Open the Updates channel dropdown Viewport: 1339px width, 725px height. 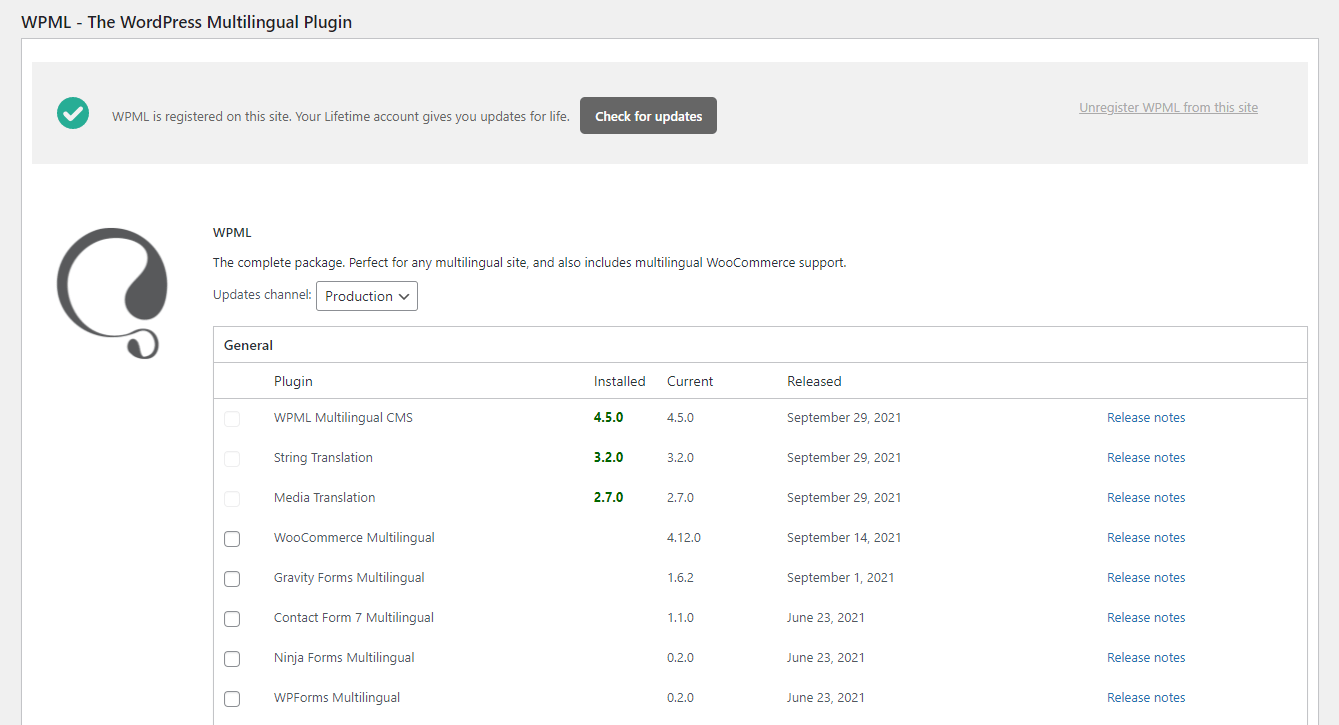pyautogui.click(x=367, y=296)
